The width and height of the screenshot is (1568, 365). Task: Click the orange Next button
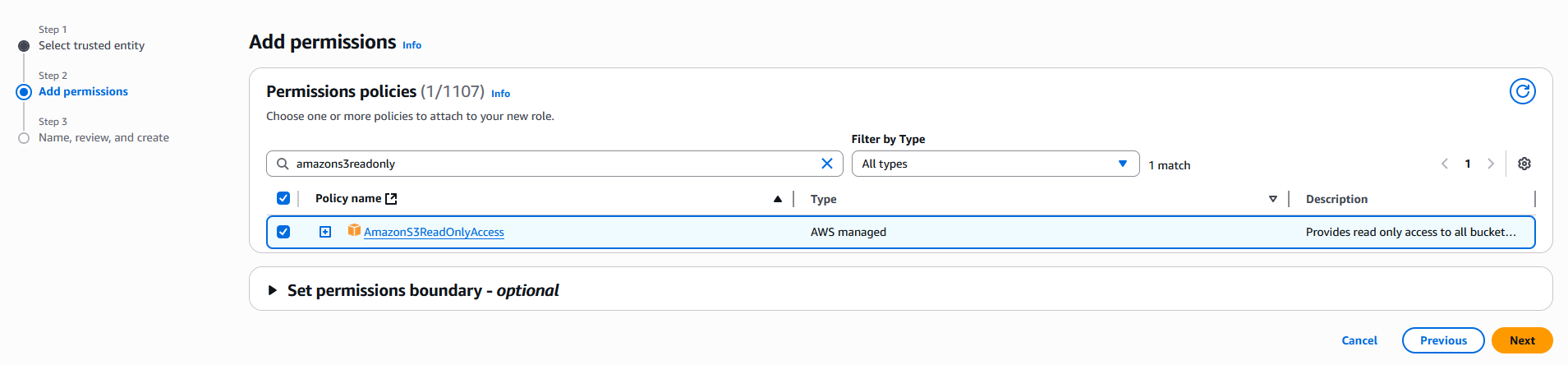click(1521, 340)
